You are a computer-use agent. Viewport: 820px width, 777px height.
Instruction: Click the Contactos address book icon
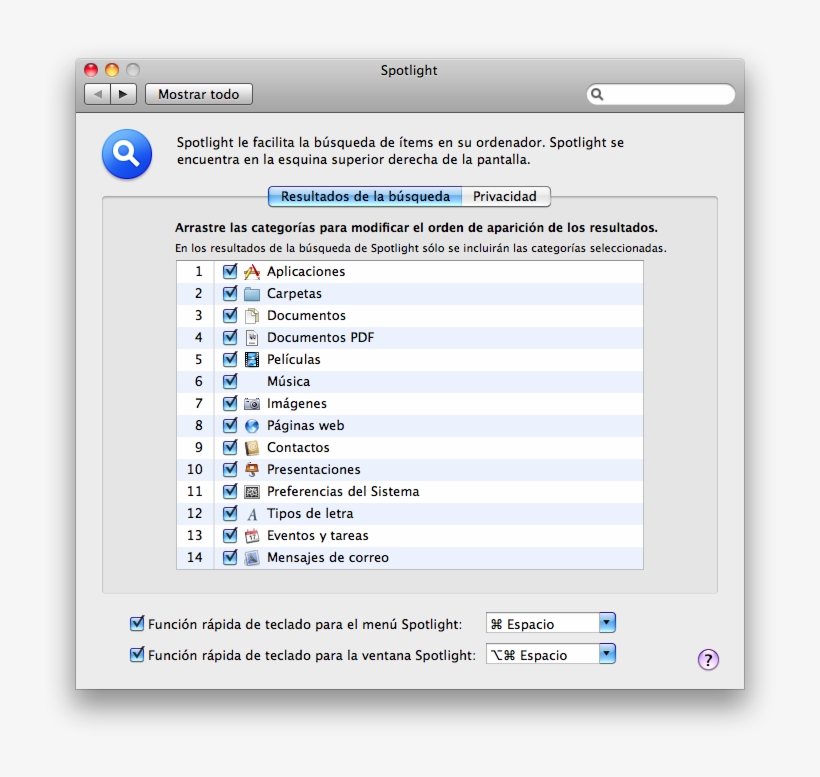point(251,447)
